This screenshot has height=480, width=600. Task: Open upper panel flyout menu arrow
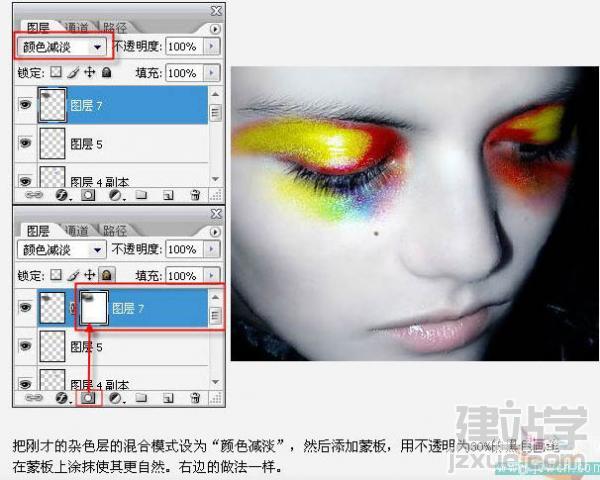click(x=215, y=29)
